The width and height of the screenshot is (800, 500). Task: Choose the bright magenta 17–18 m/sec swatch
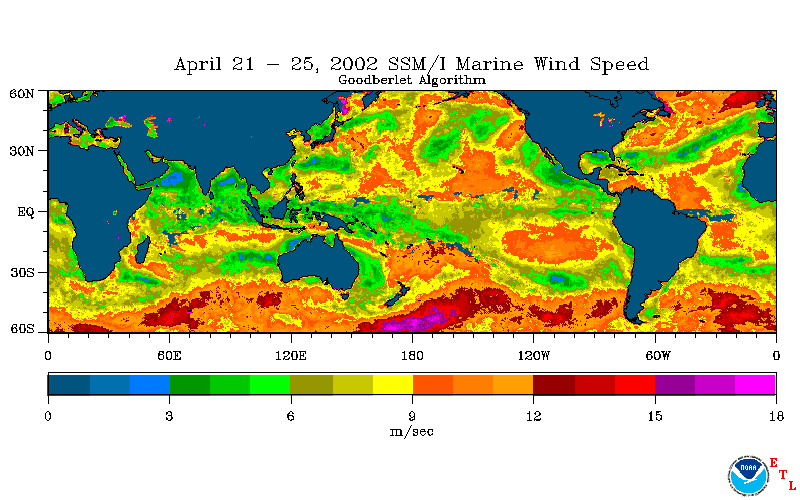(755, 385)
